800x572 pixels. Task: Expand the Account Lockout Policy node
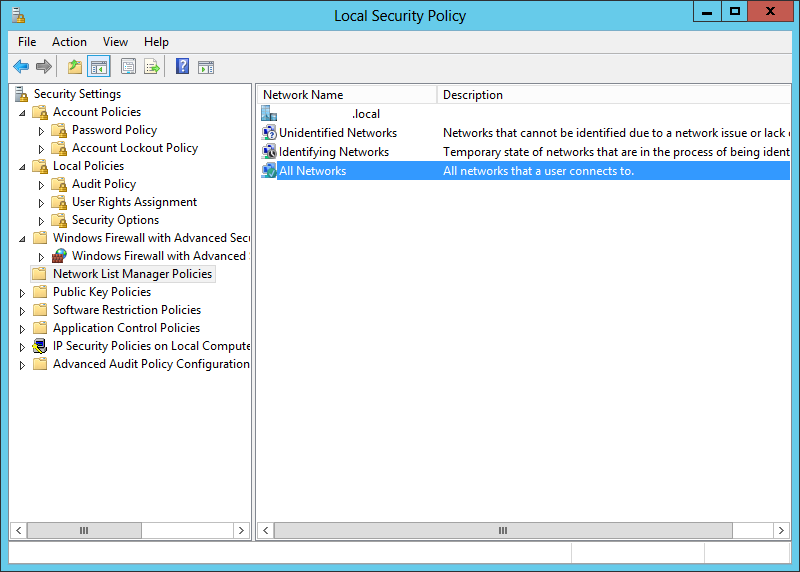pyautogui.click(x=41, y=149)
